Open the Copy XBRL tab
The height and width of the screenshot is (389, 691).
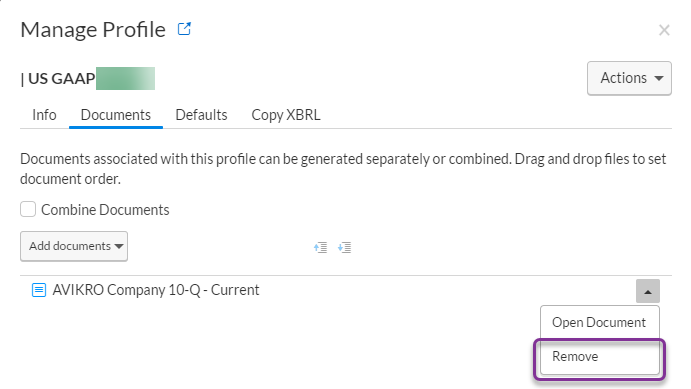tap(286, 115)
